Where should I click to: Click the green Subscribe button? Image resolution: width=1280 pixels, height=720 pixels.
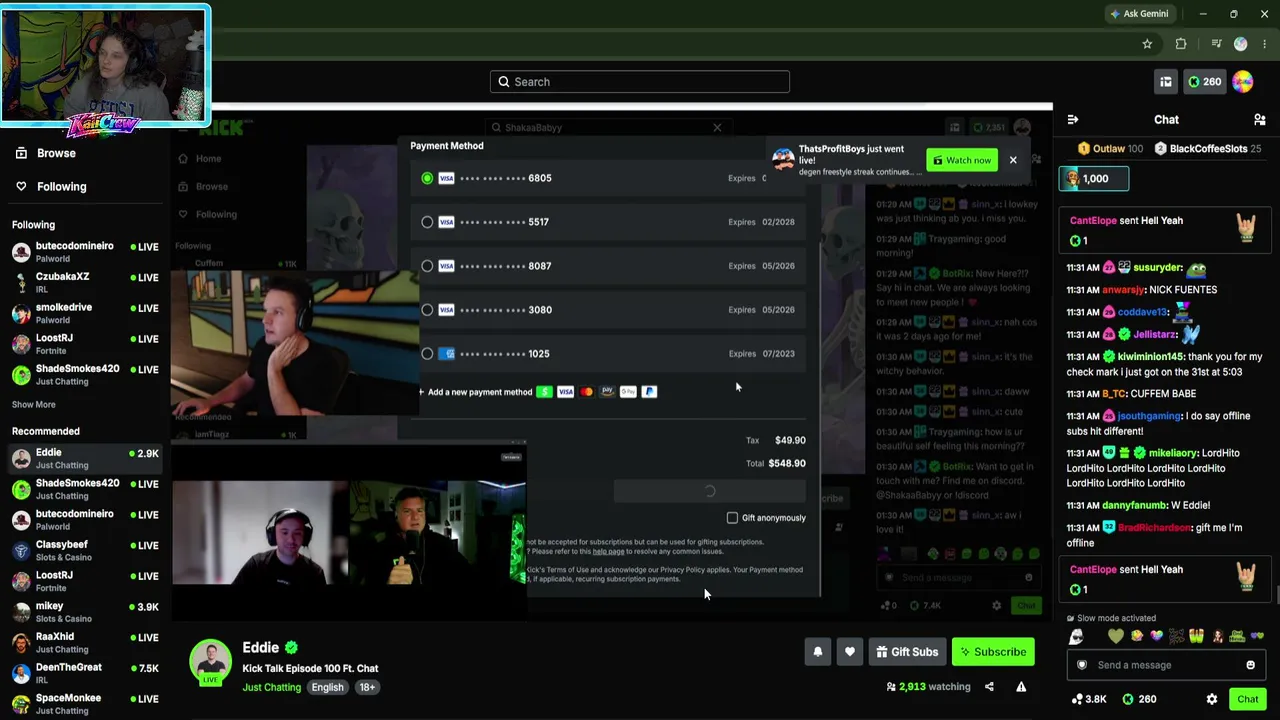pos(994,652)
